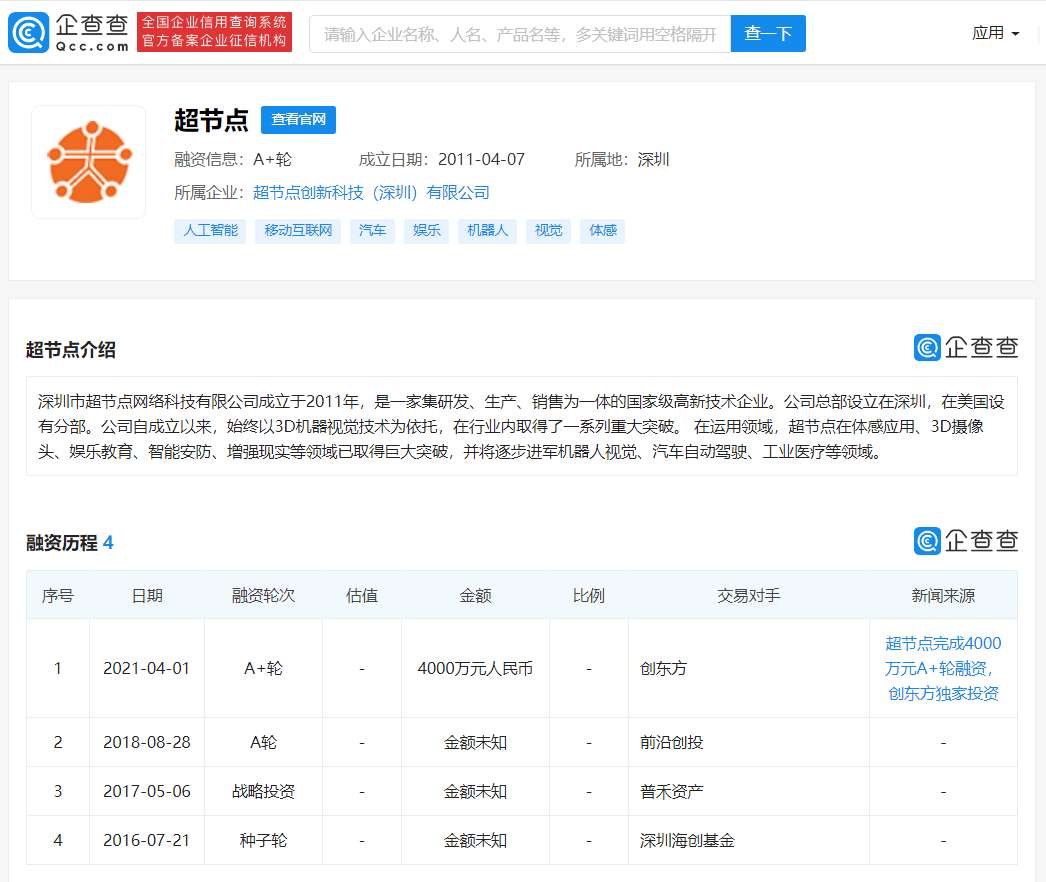Open 超节点创新科技（深圳）有限公司 link
The image size is (1046, 882).
coord(371,193)
